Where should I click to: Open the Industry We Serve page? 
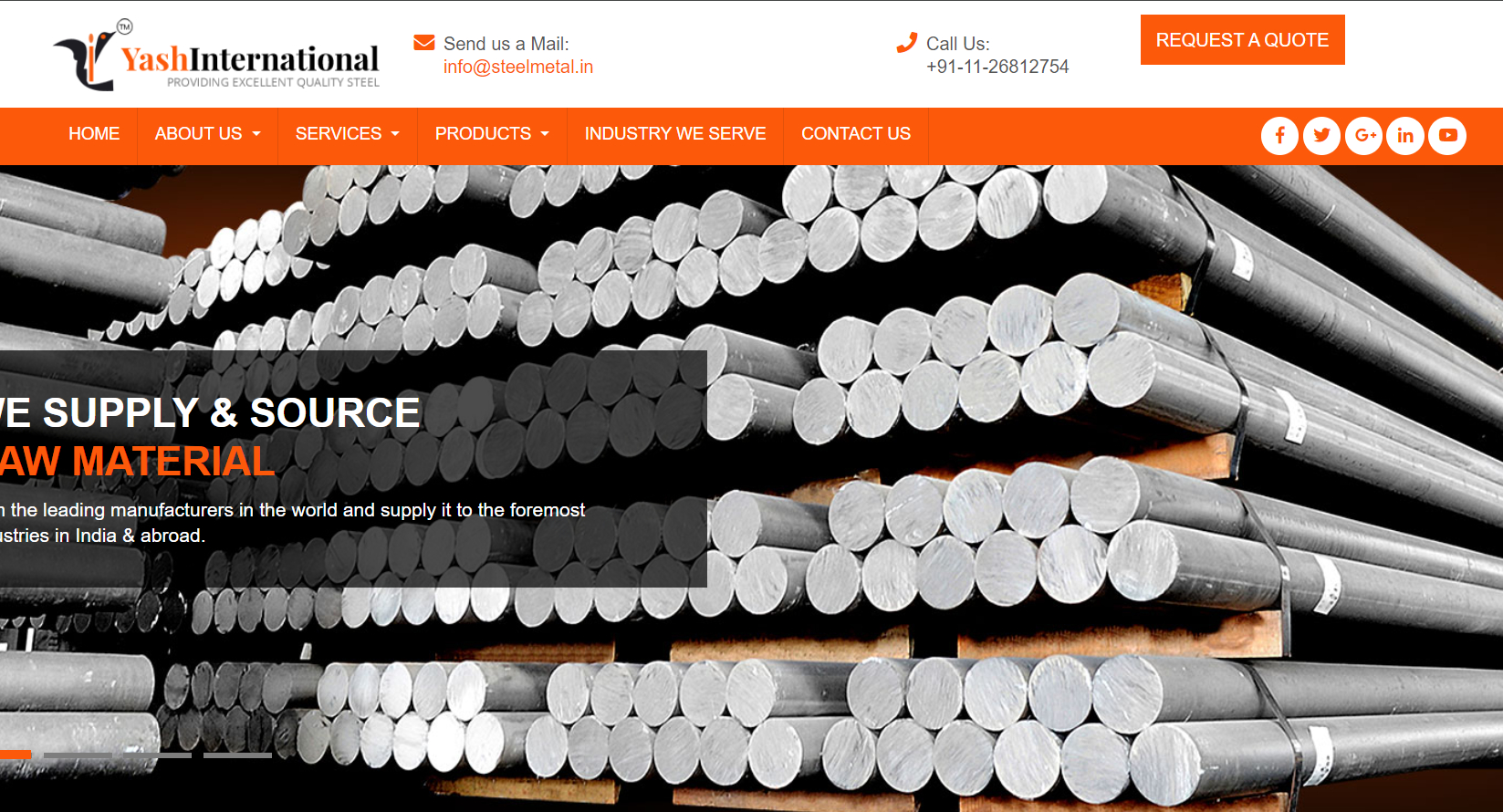point(674,134)
